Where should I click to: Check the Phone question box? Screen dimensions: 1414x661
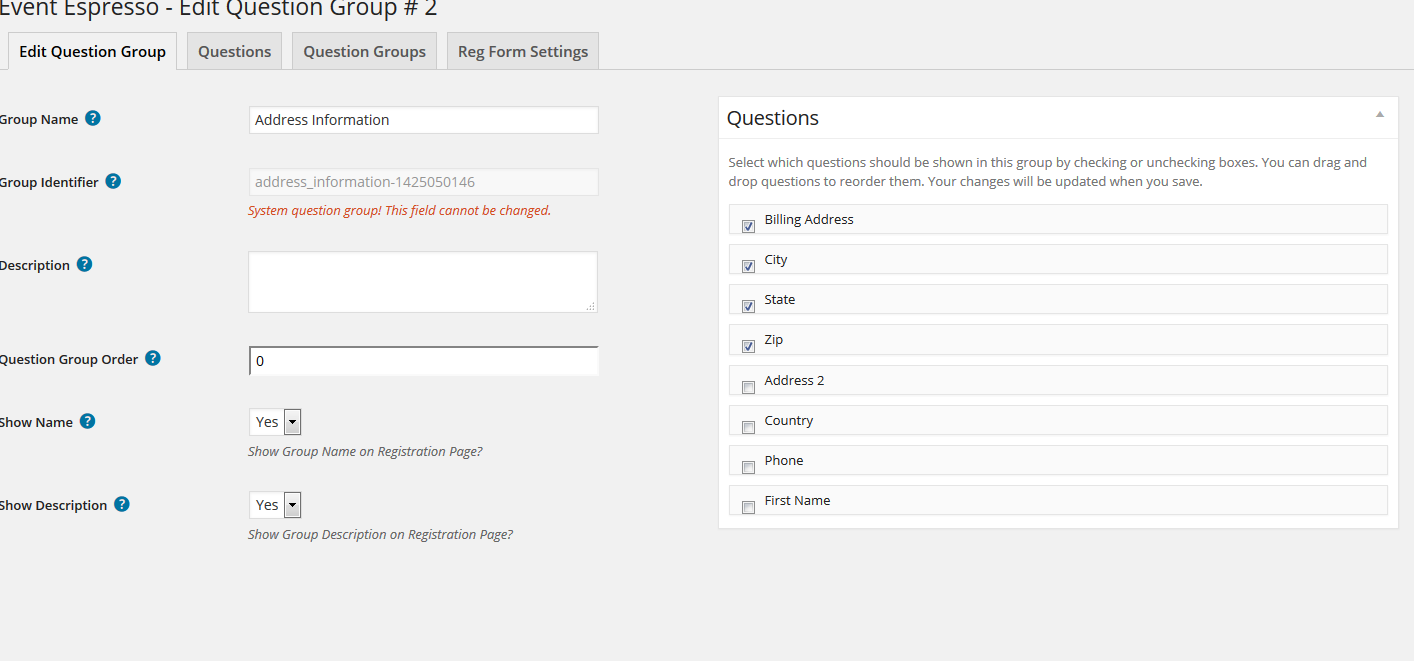[748, 467]
